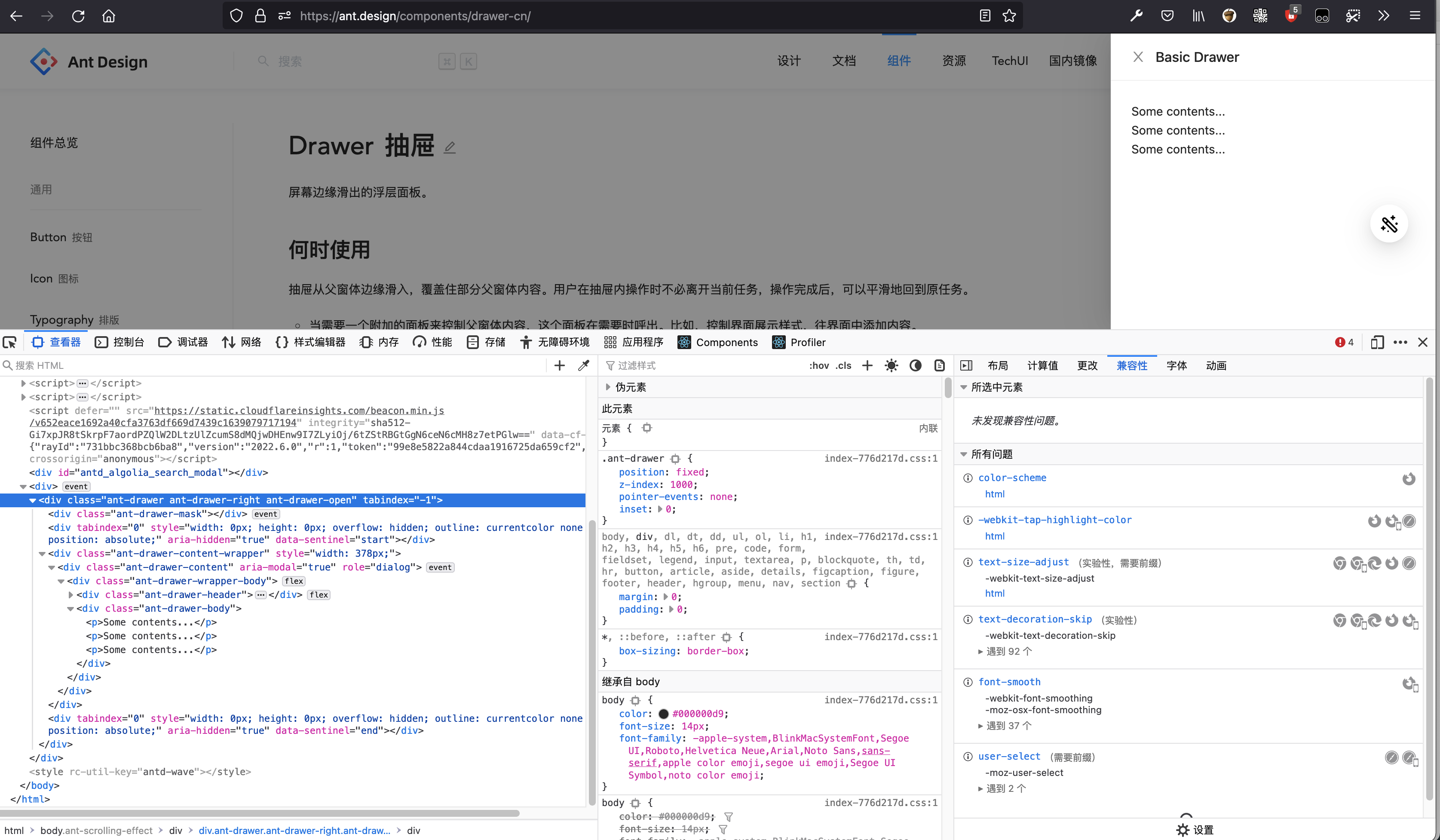Select the element picker tool in DevTools
Screen dimensions: 1440x840
[x=10, y=342]
